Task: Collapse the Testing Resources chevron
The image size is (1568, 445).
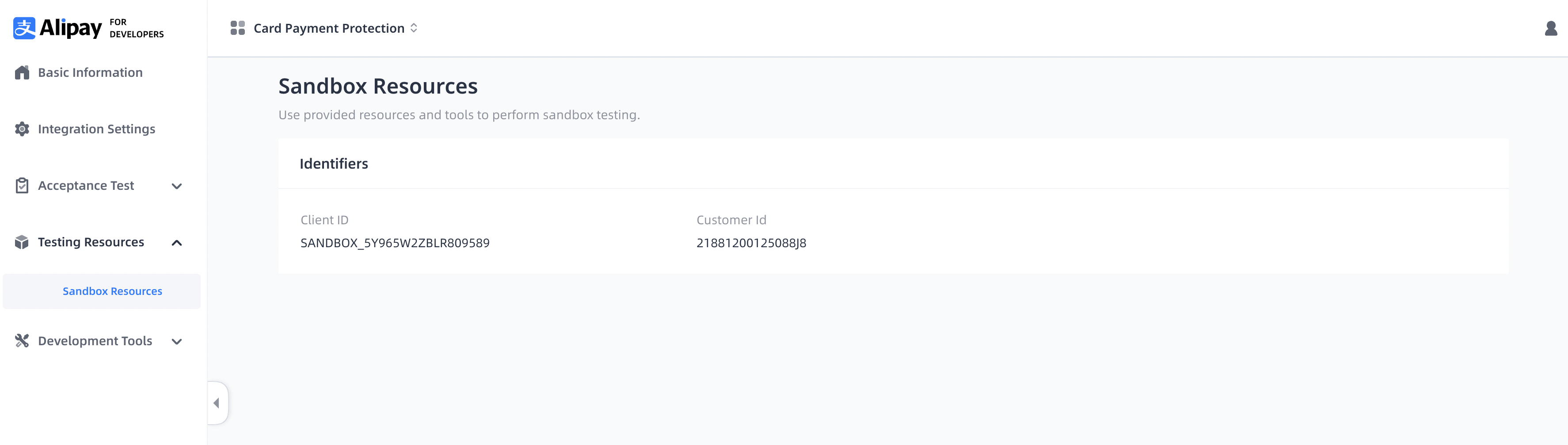Action: tap(176, 242)
